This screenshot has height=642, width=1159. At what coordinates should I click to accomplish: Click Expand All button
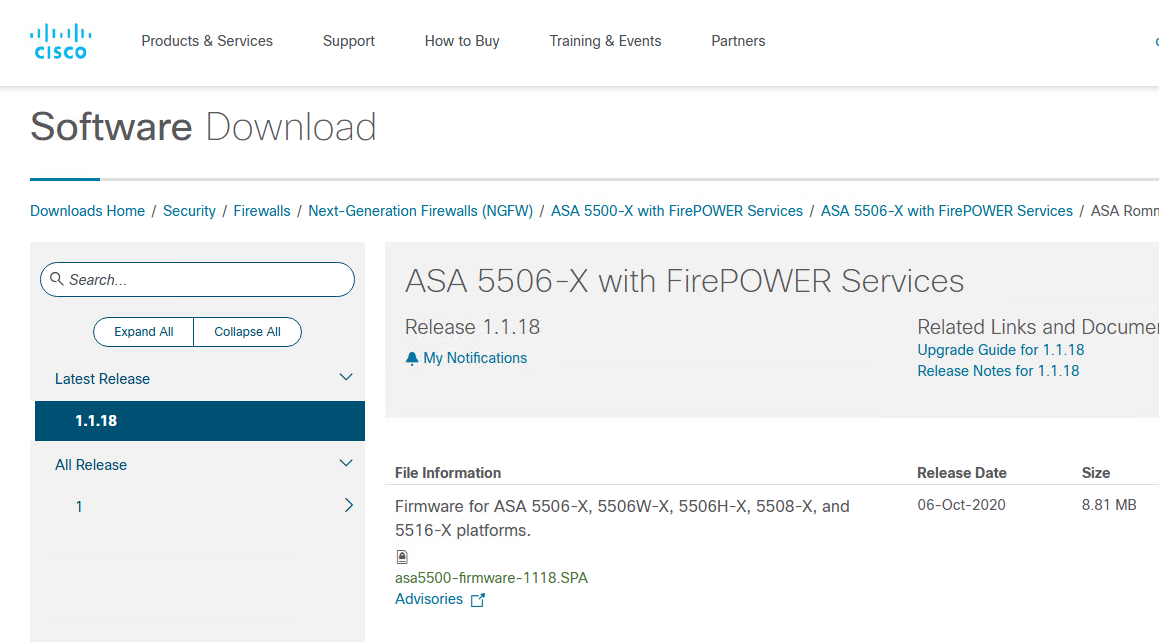[143, 332]
